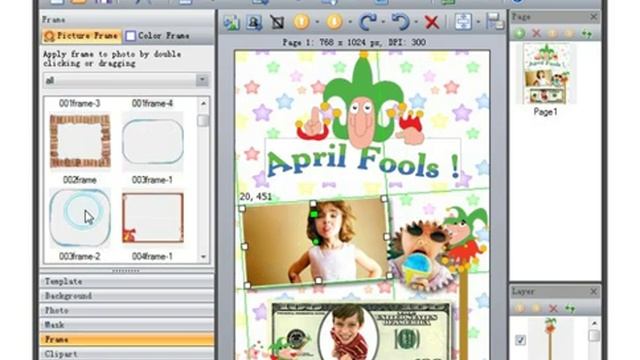This screenshot has width=640, height=360.
Task: Select the 003frame-2 circle frame thumbnail
Action: pos(80,218)
